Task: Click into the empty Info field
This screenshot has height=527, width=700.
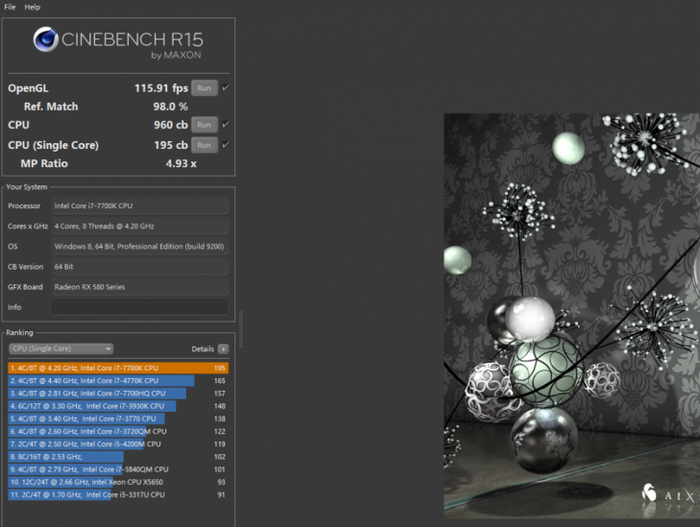Action: [140, 307]
